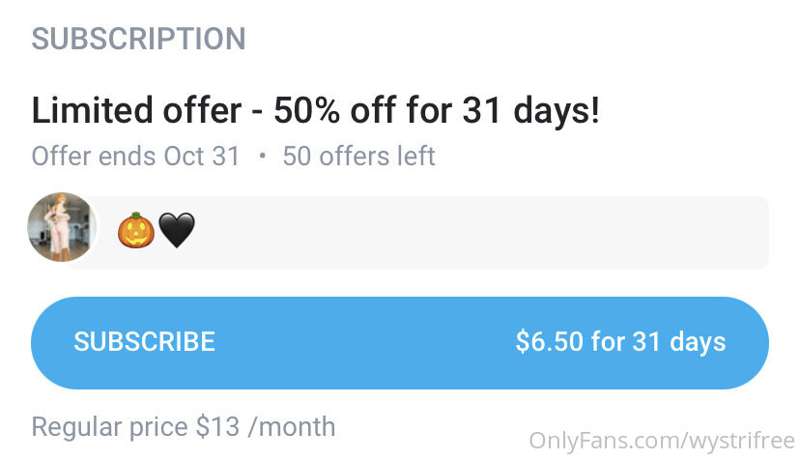Open the creator's round profile avatar
This screenshot has height=460, width=800.
tap(62, 227)
